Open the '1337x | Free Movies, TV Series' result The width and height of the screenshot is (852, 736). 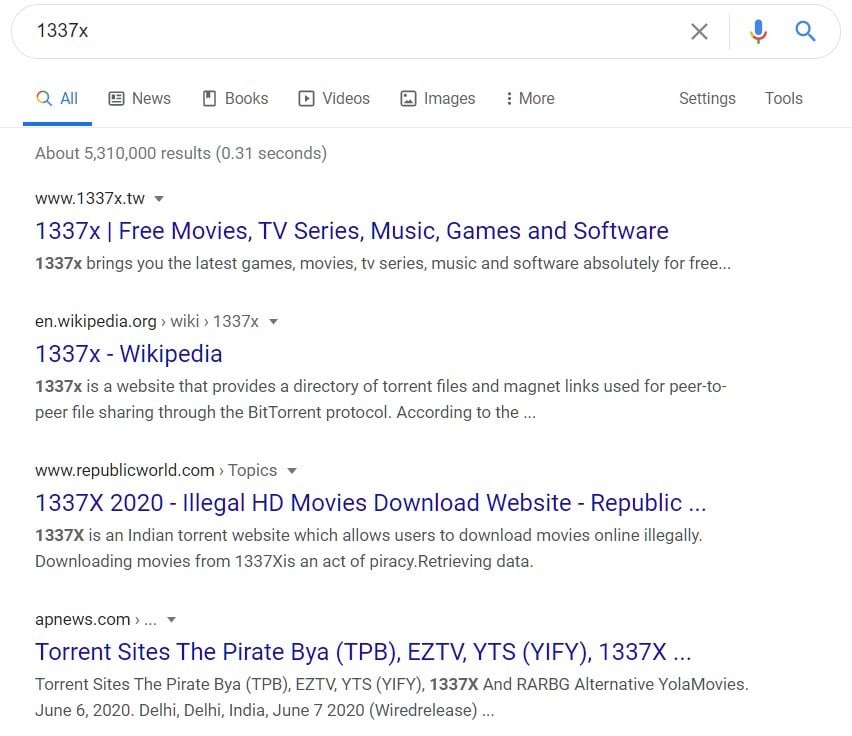pos(352,231)
